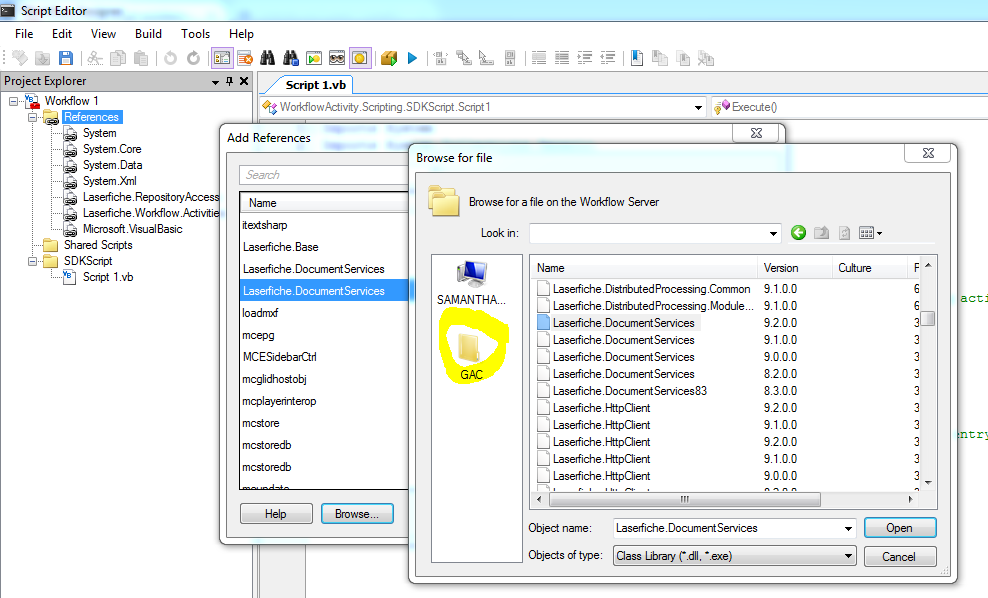988x598 pixels.
Task: Open the Project Explorer options arrow
Action: (x=215, y=82)
